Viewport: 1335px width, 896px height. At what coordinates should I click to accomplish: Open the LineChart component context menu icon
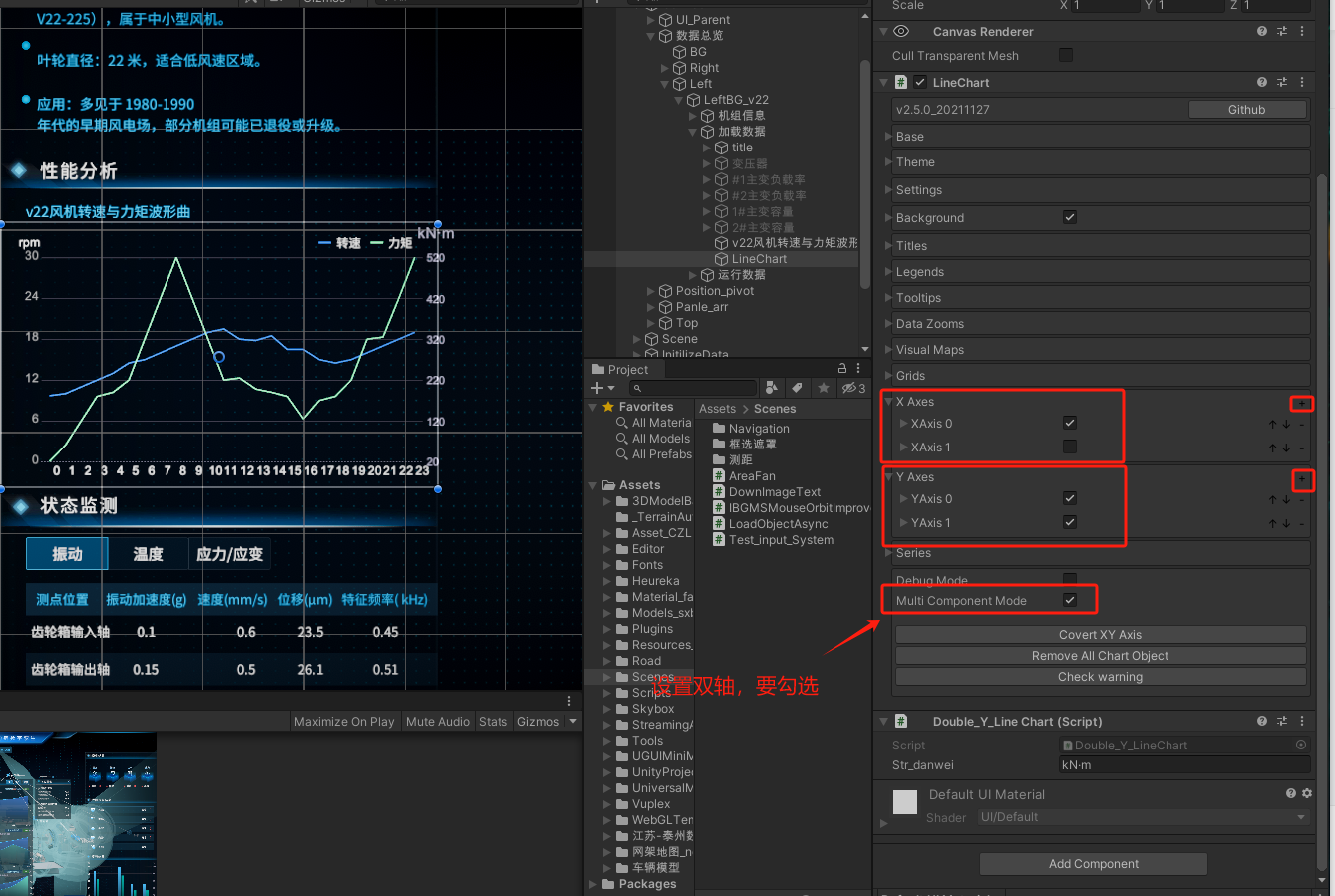click(1301, 82)
